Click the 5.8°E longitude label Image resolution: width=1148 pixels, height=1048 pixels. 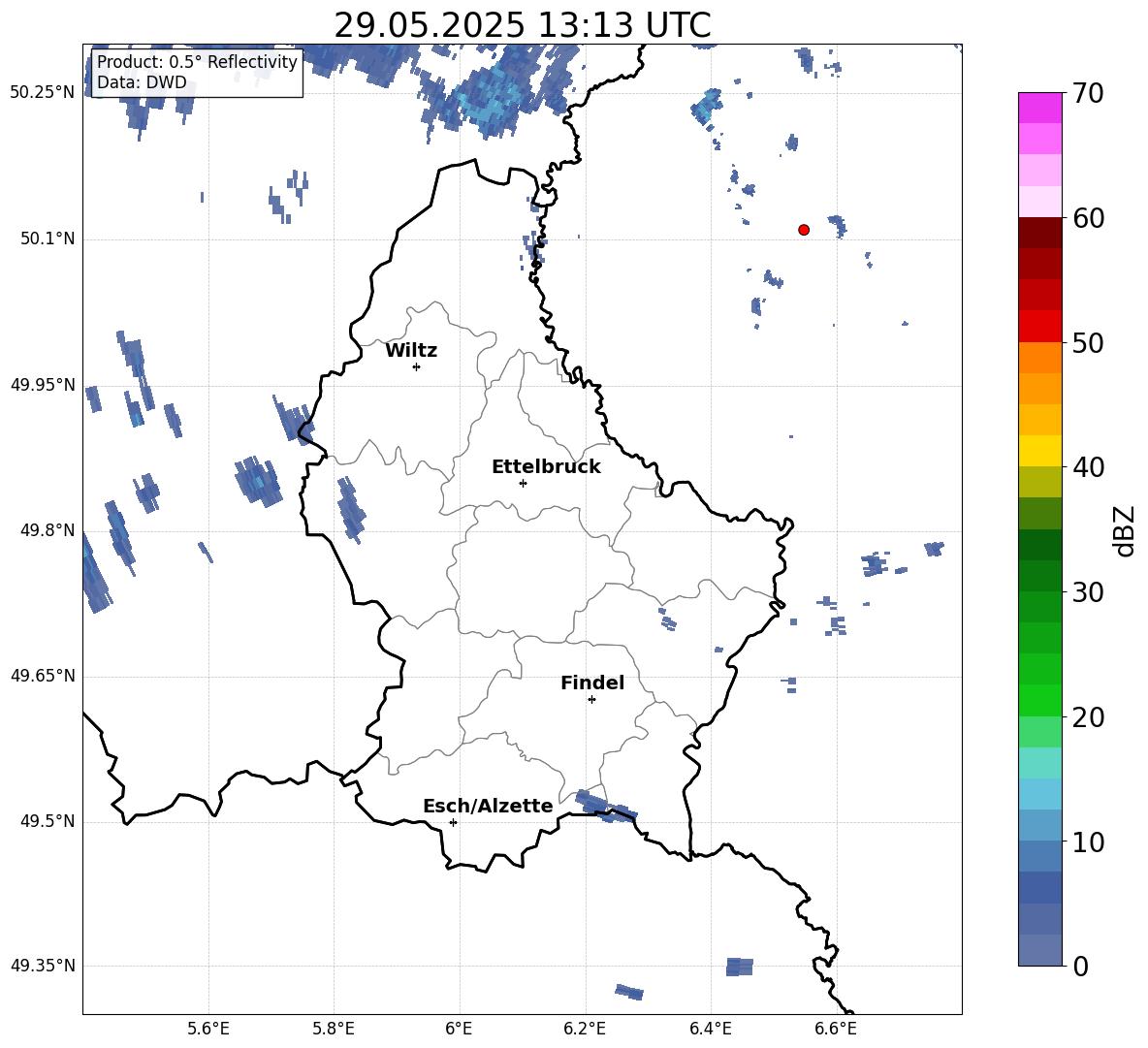pos(334,1029)
